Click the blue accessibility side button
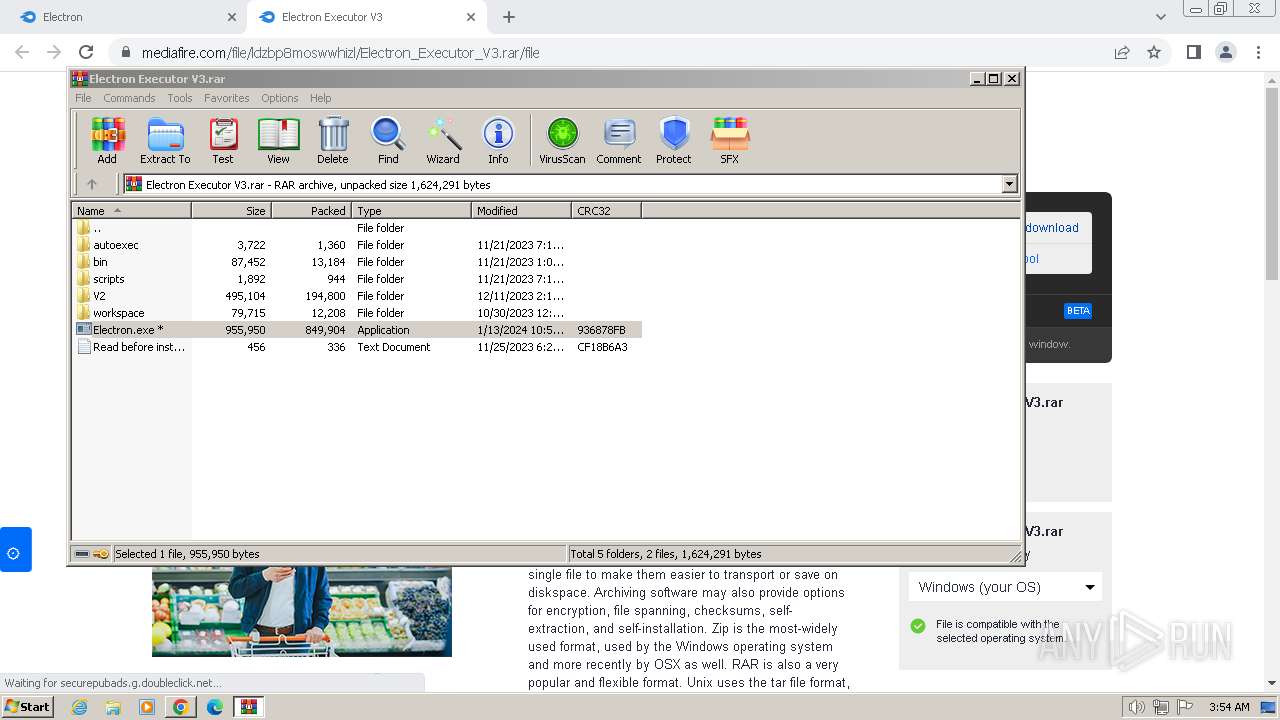The width and height of the screenshot is (1280, 720). (x=15, y=550)
